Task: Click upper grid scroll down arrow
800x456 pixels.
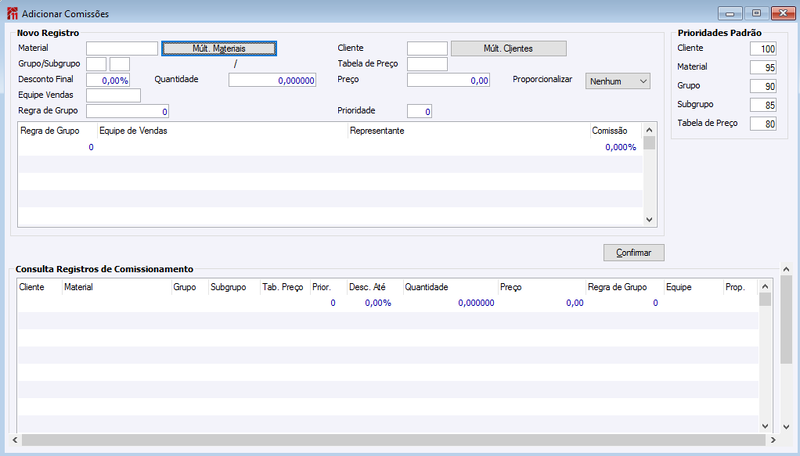Action: point(649,220)
